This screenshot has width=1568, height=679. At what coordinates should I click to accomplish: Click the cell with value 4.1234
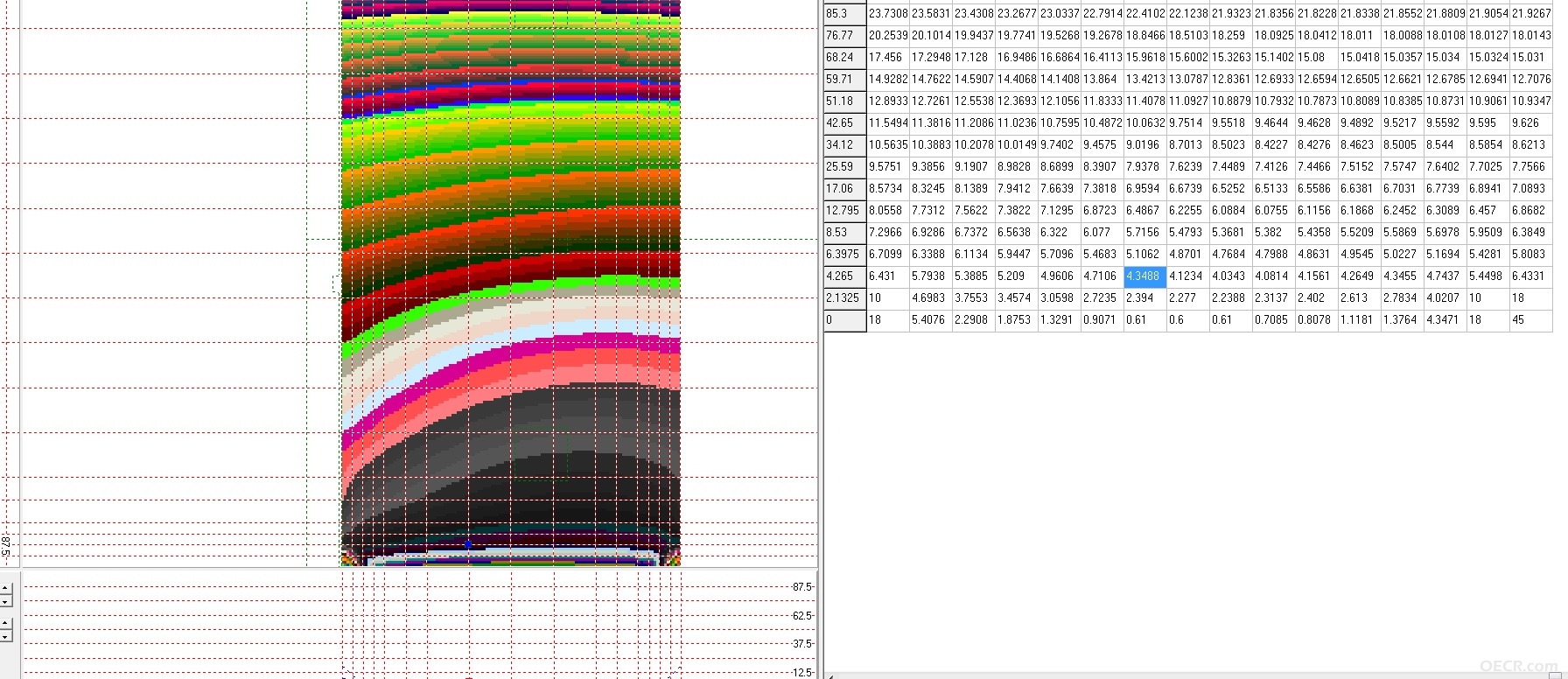pos(1188,276)
